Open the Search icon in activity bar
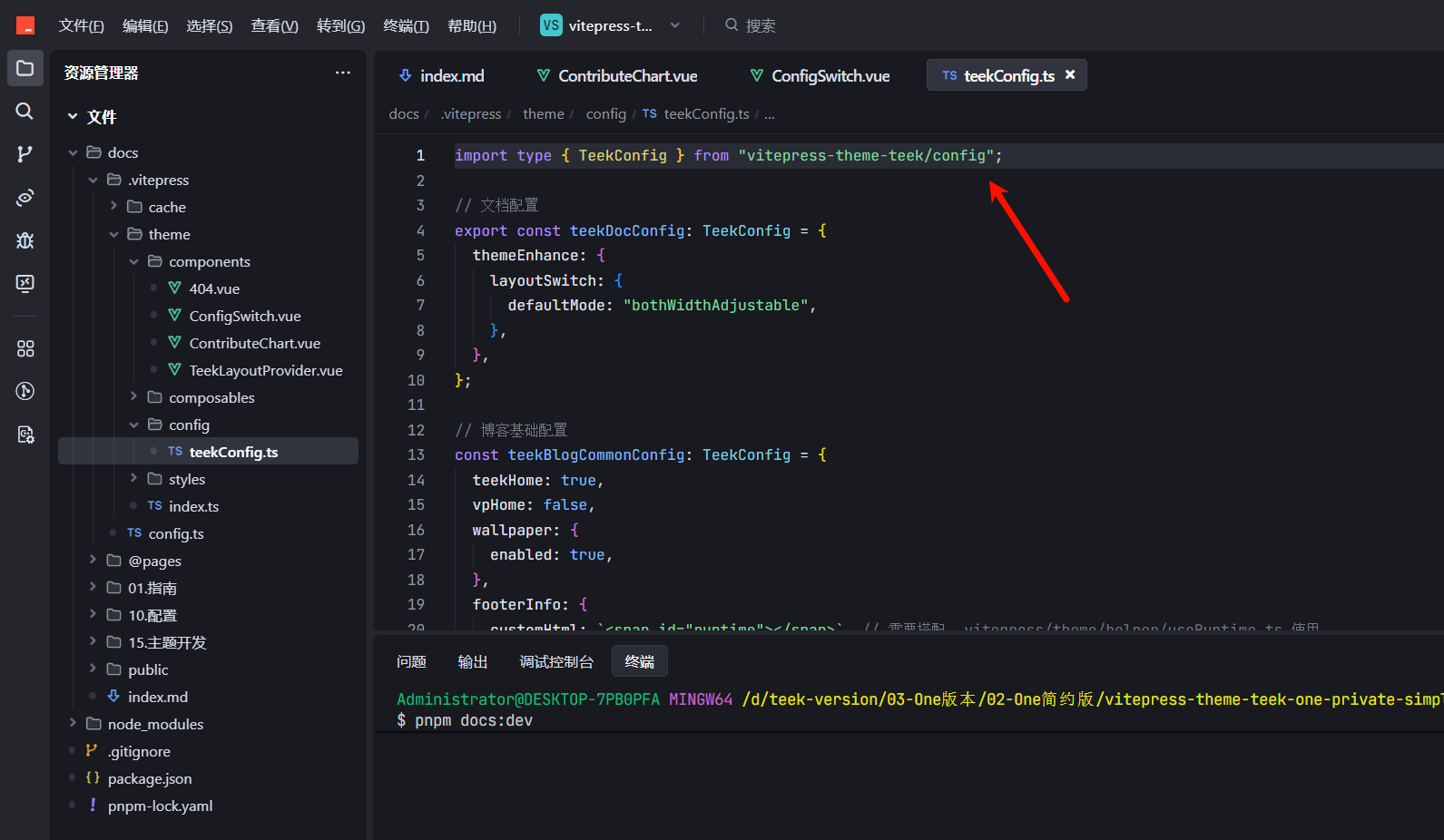1444x840 pixels. click(x=25, y=111)
